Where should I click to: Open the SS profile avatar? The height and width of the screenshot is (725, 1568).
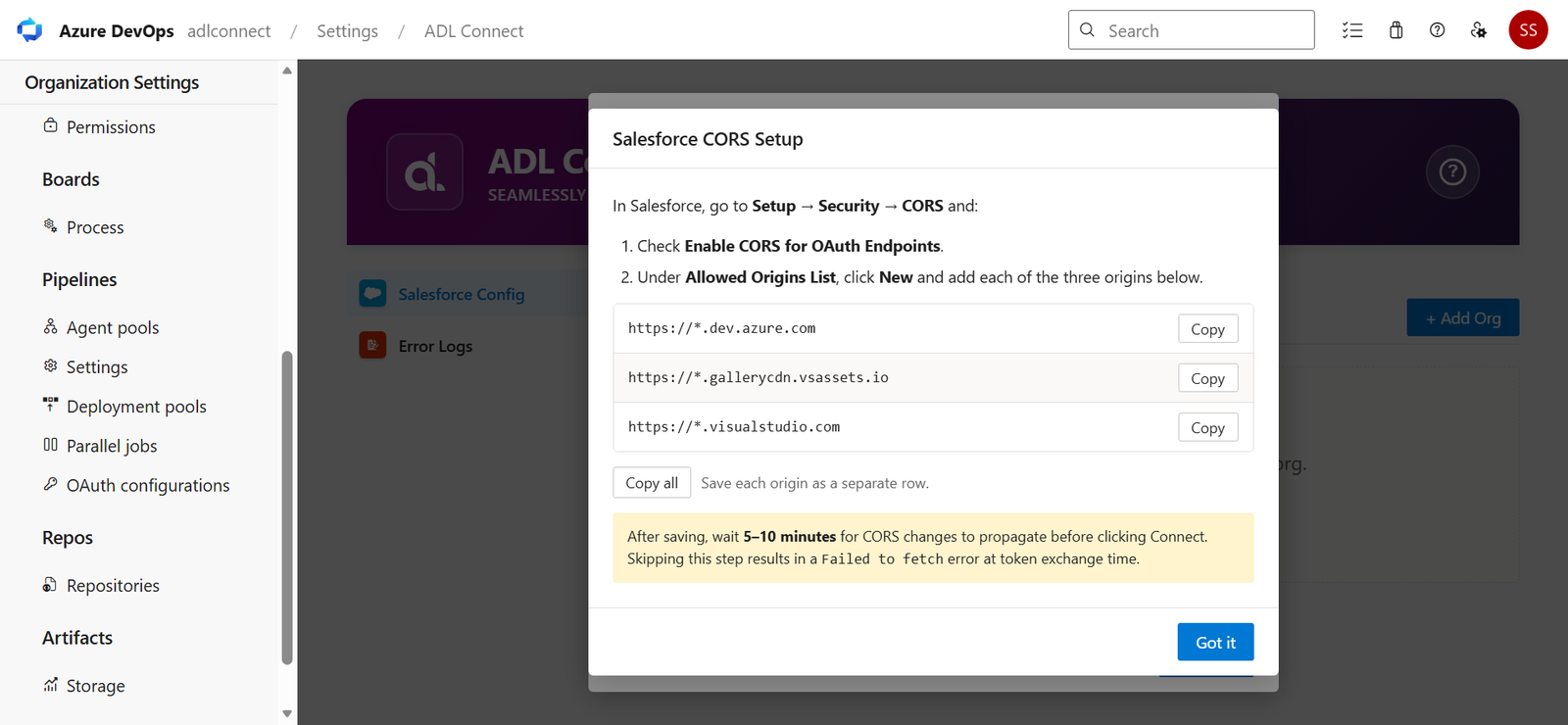(1528, 30)
